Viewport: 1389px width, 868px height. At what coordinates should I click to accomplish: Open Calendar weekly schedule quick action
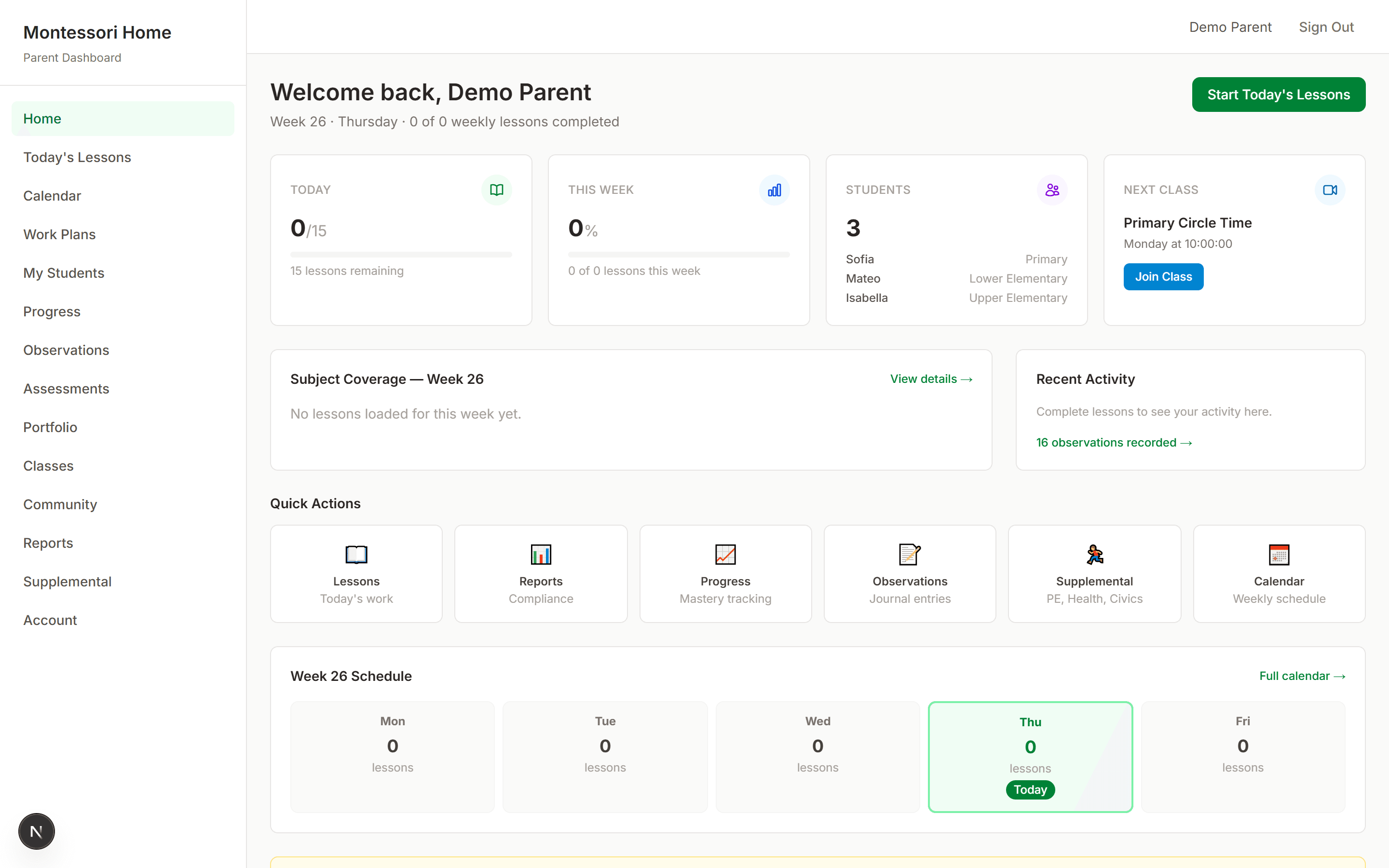point(1278,573)
